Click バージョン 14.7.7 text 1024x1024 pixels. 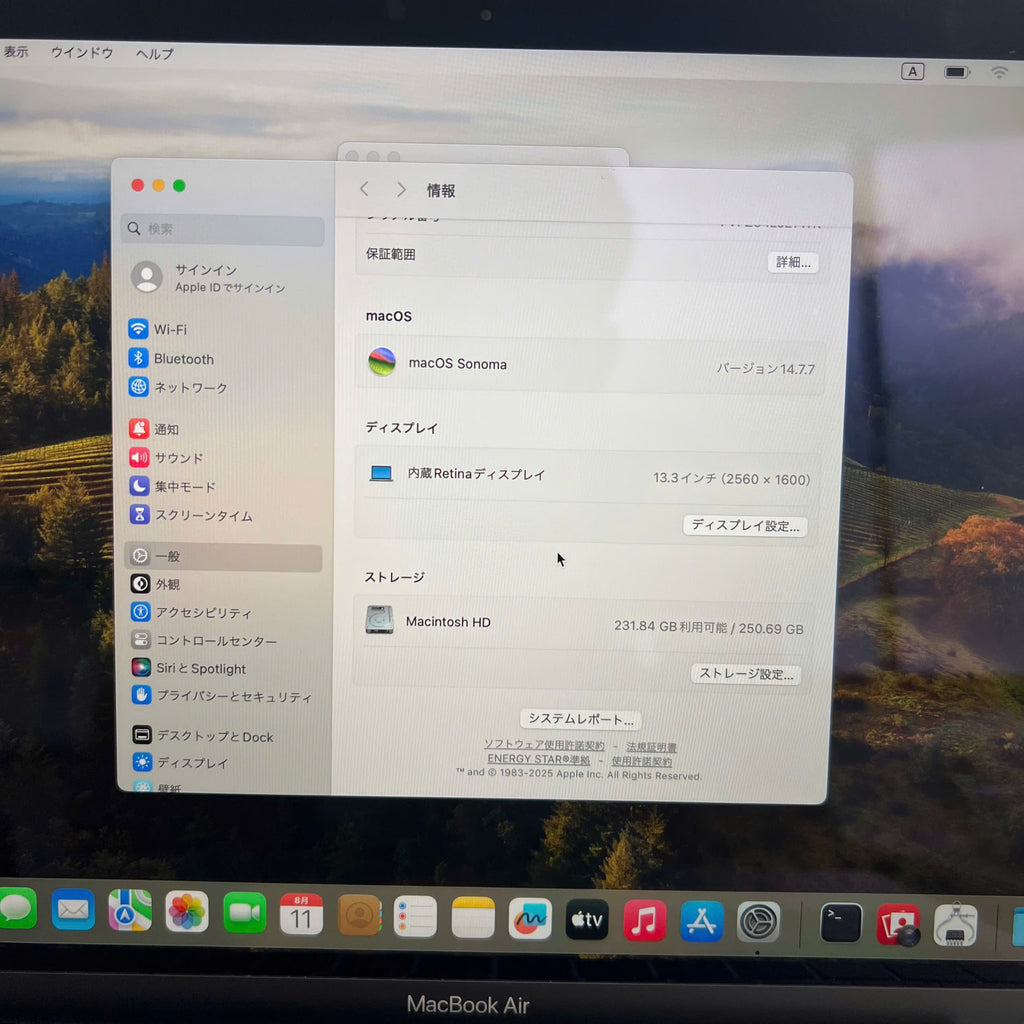coord(765,369)
